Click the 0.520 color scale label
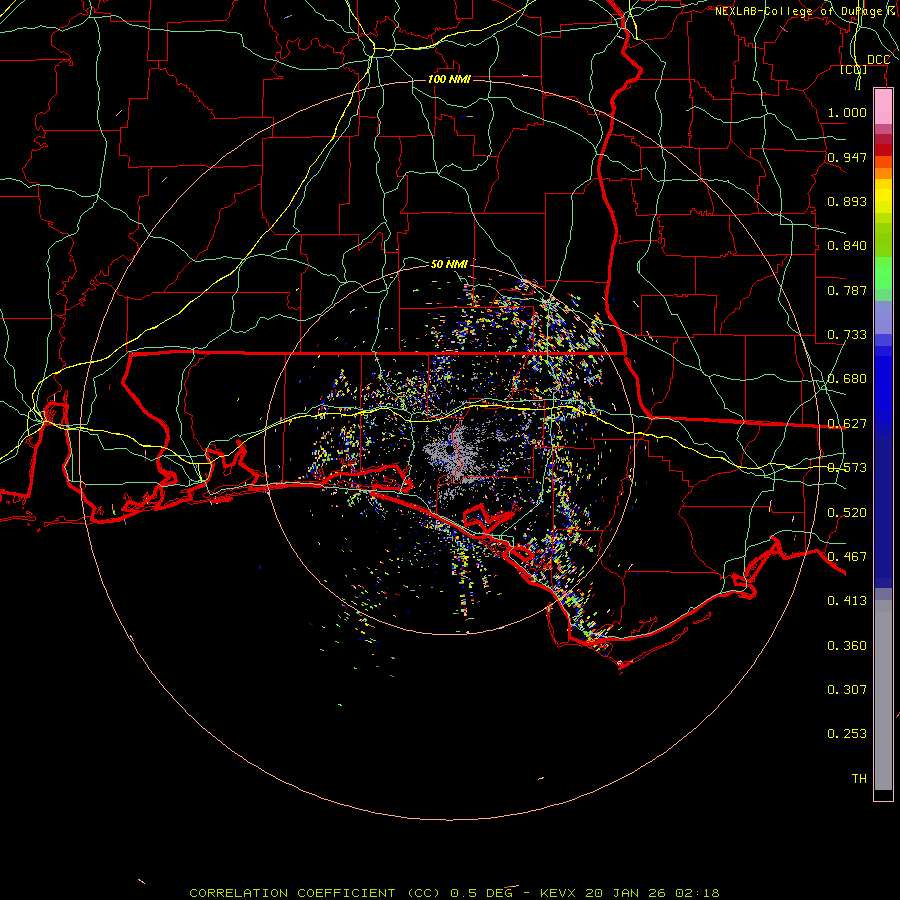900x900 pixels. tap(847, 512)
